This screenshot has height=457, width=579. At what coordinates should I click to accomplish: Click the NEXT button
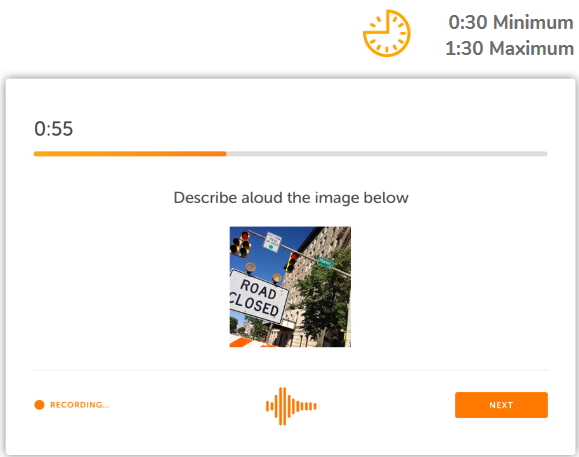point(501,405)
